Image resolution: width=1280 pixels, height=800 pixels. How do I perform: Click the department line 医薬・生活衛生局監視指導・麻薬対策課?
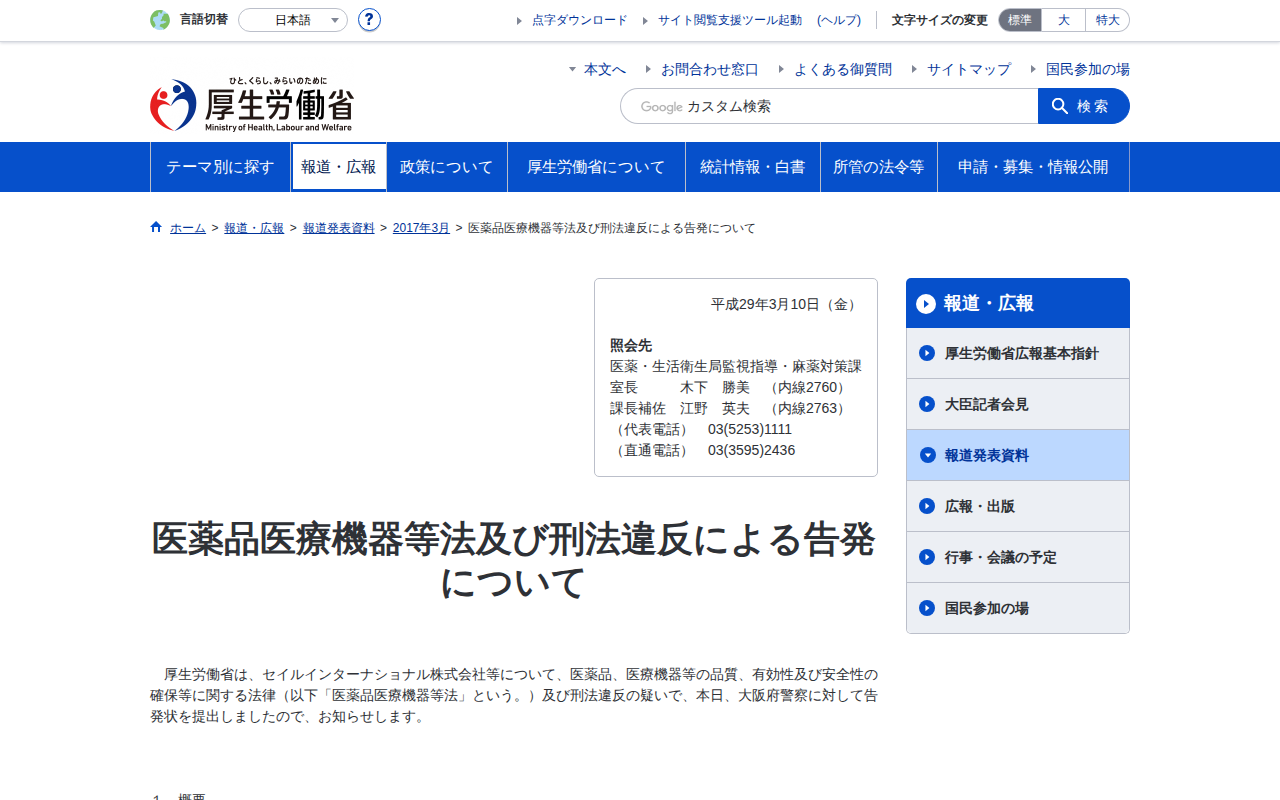click(x=736, y=366)
